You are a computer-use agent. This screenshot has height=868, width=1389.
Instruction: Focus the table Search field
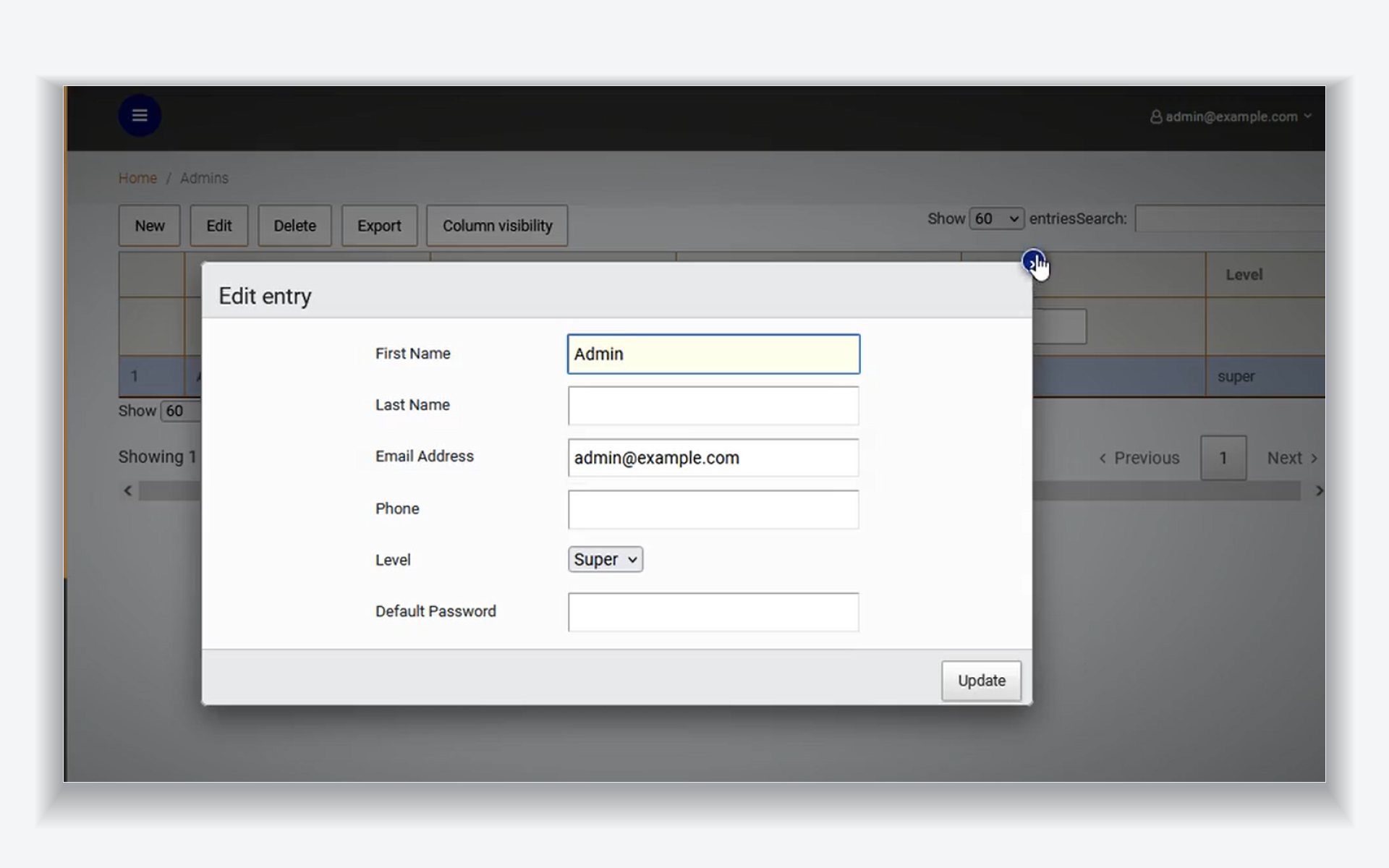pos(1230,218)
